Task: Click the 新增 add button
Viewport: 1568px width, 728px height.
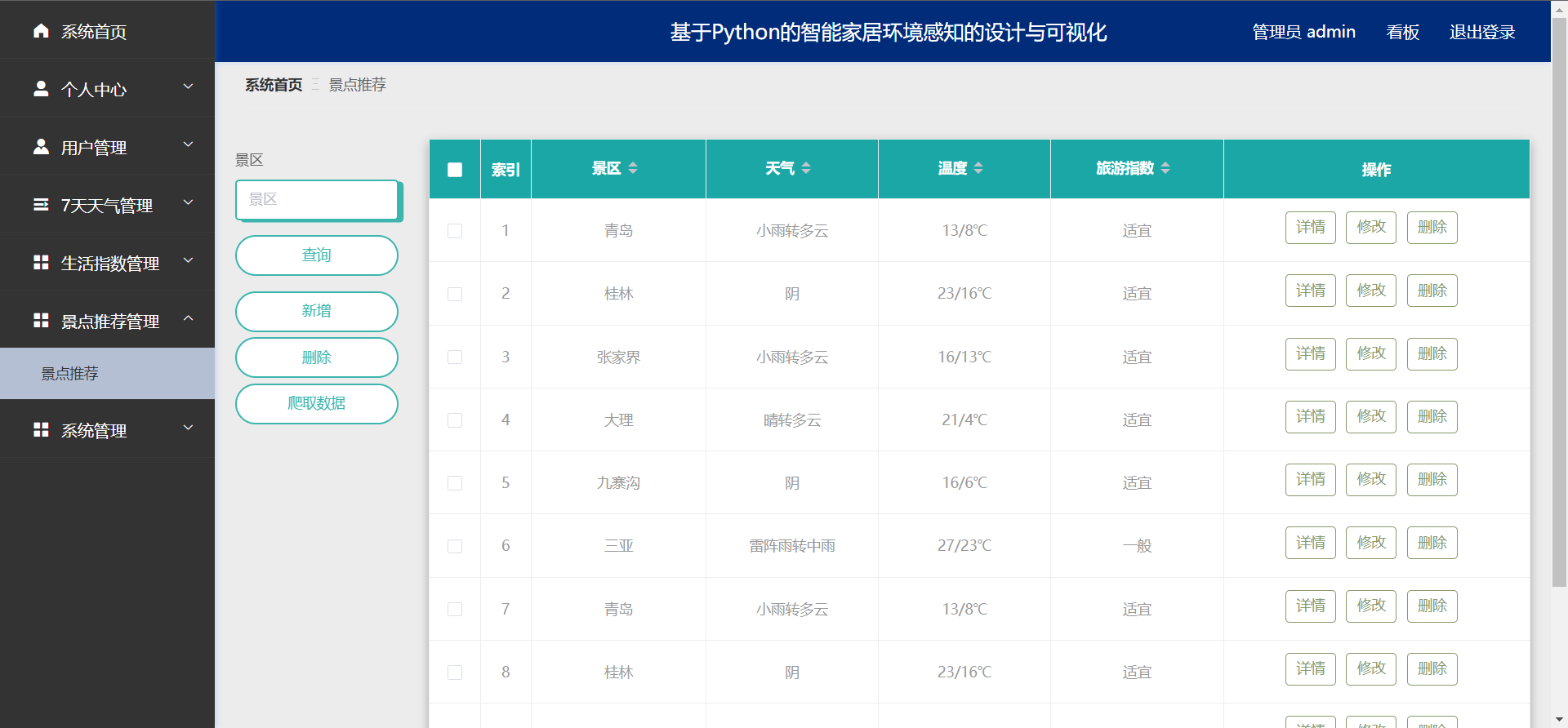Action: coord(317,311)
